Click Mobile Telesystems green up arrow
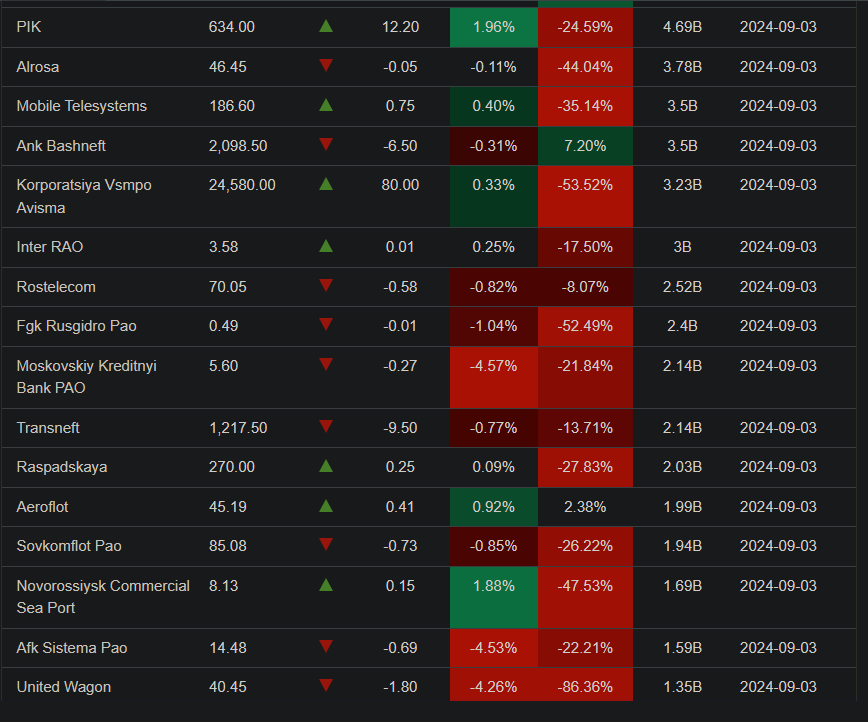868x722 pixels. tap(326, 105)
